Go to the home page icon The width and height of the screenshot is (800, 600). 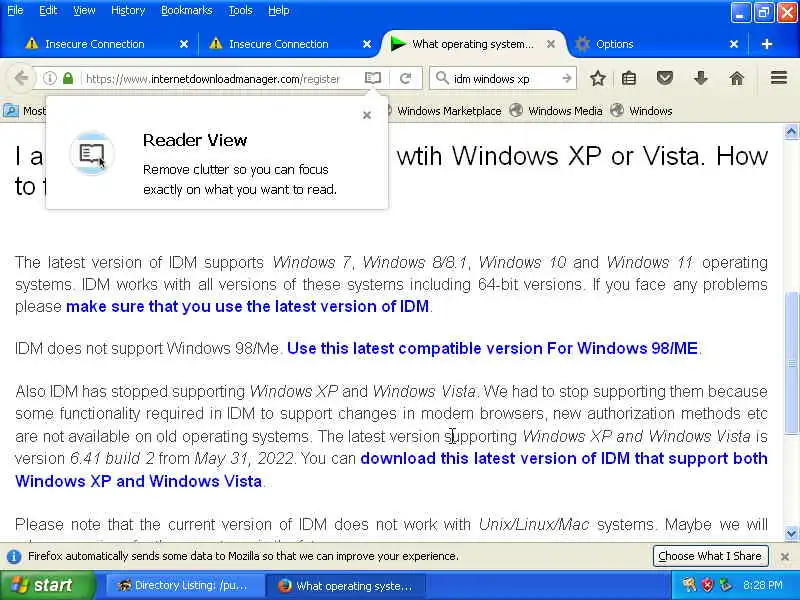737,79
